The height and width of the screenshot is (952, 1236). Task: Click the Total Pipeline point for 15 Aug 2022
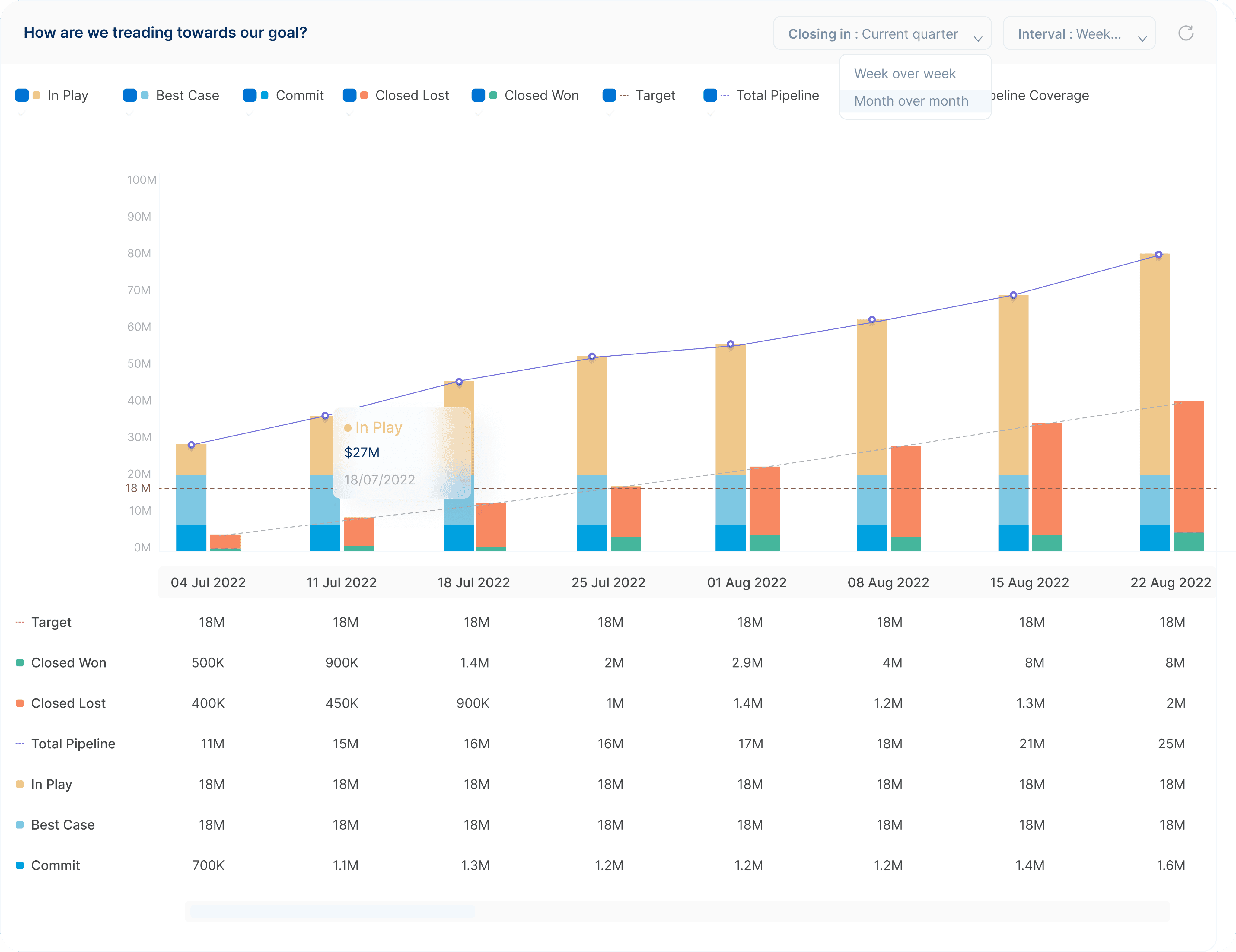[x=1014, y=295]
